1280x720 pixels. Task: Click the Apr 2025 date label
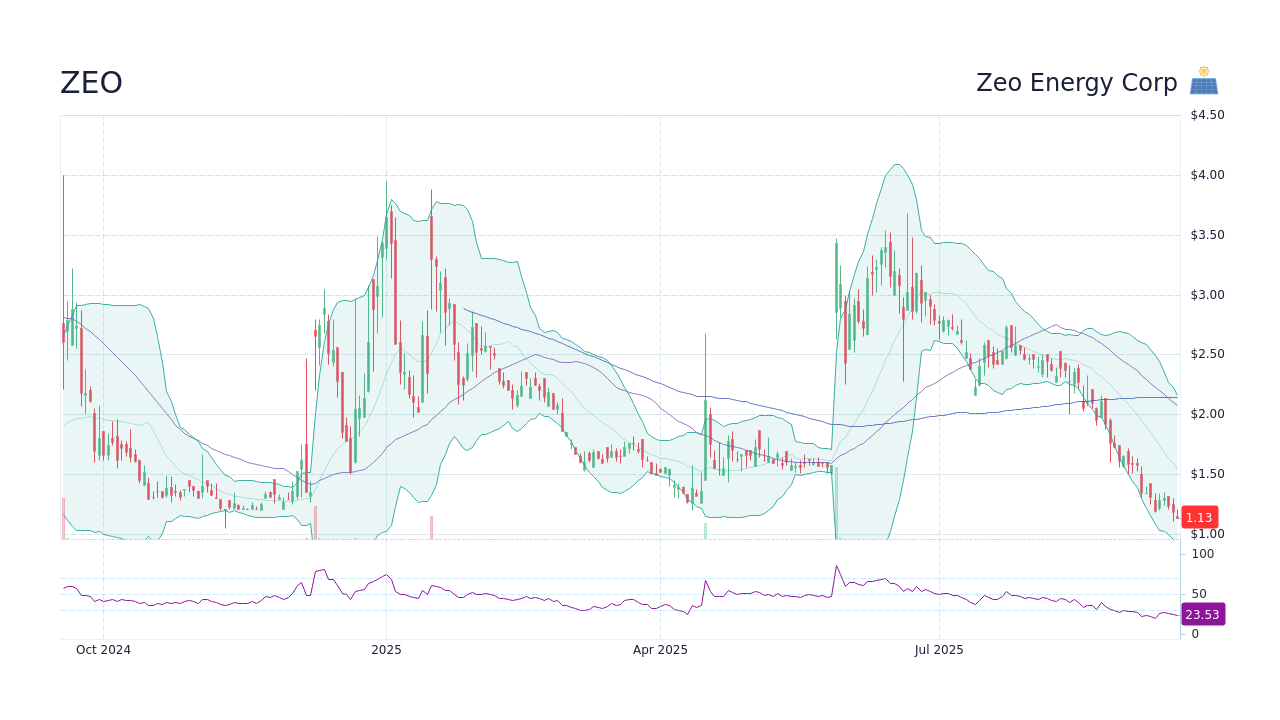click(x=659, y=649)
